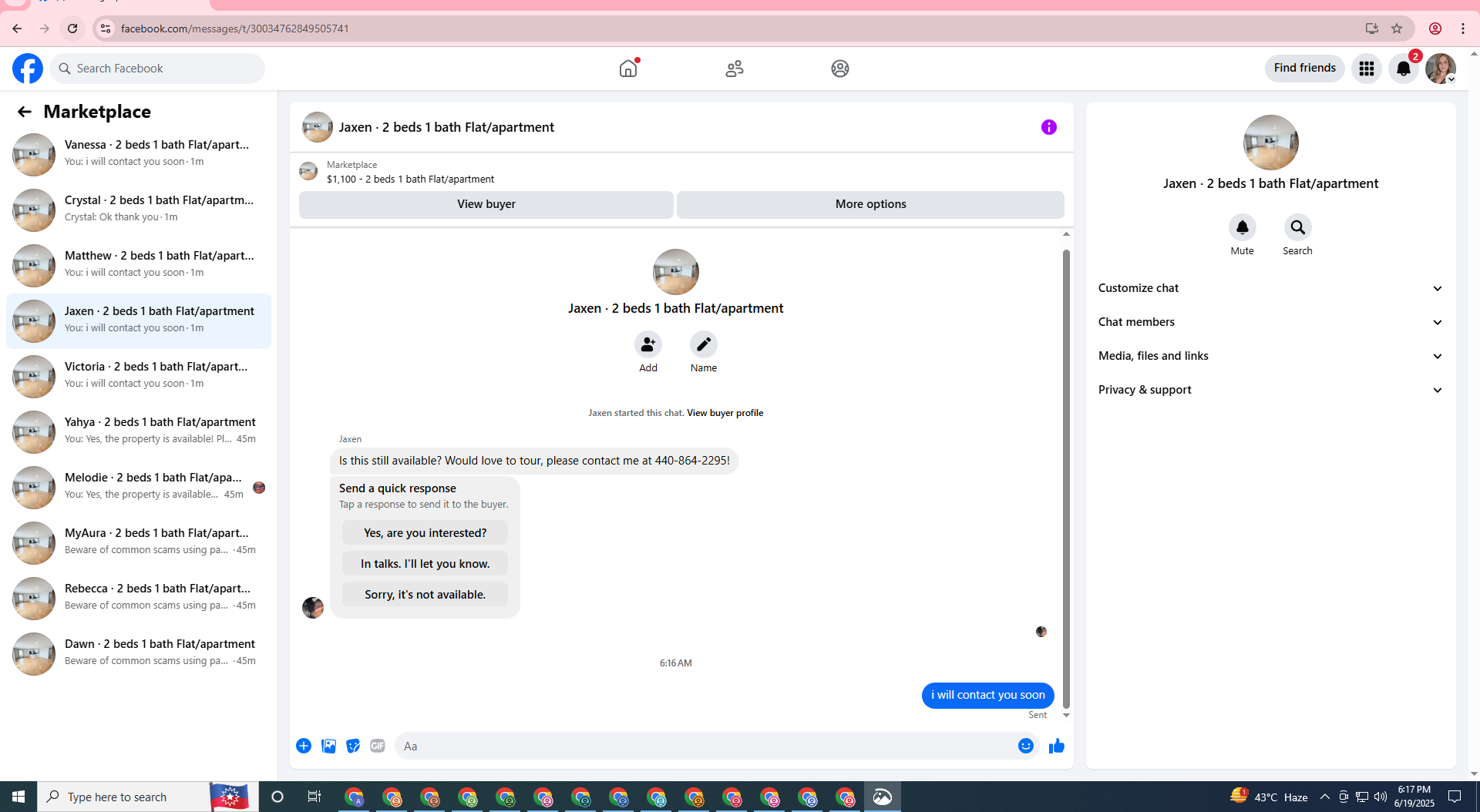1480x812 pixels.
Task: Open the Chrome three-dot menu
Action: tap(1463, 29)
